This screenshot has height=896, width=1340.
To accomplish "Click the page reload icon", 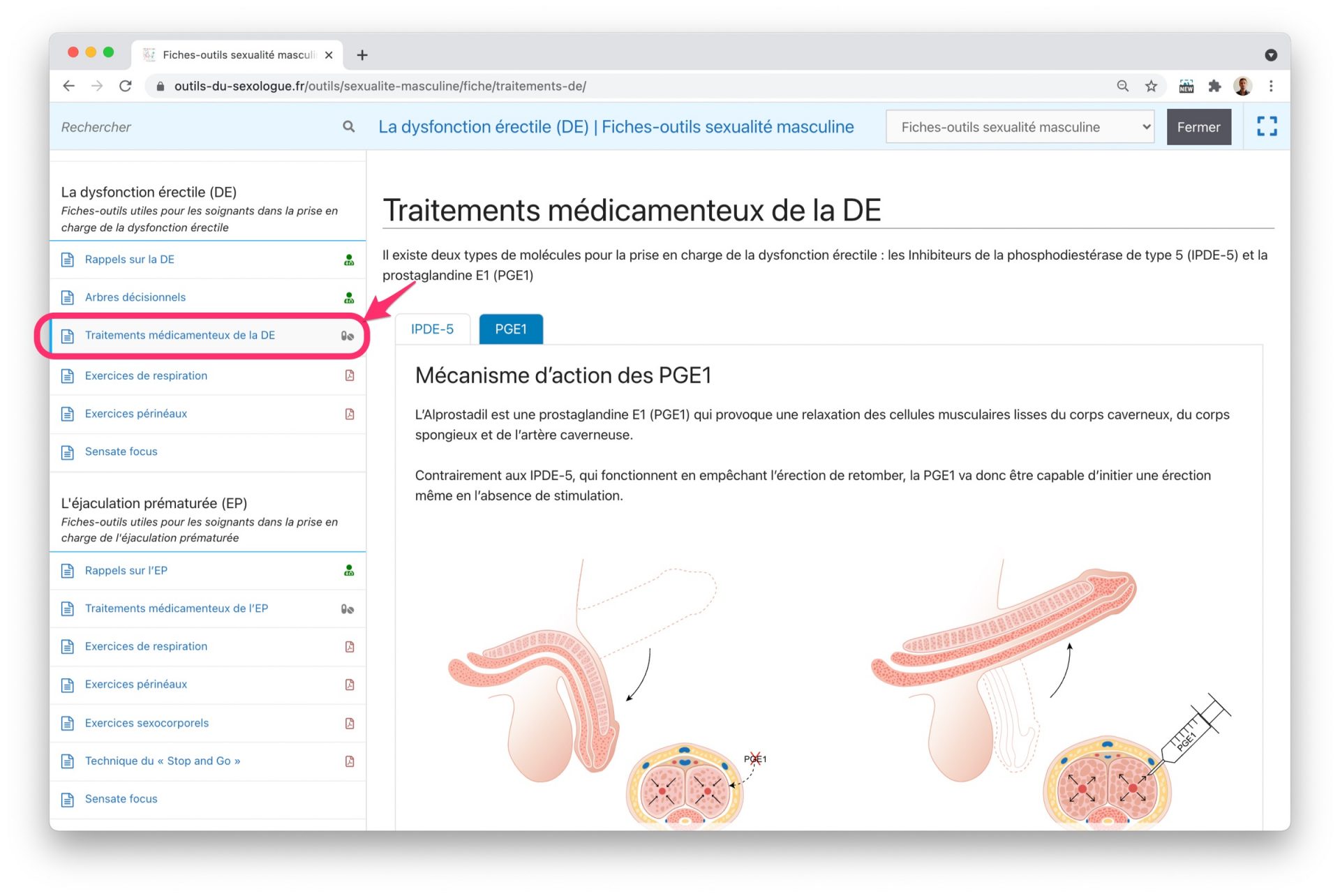I will pos(126,86).
